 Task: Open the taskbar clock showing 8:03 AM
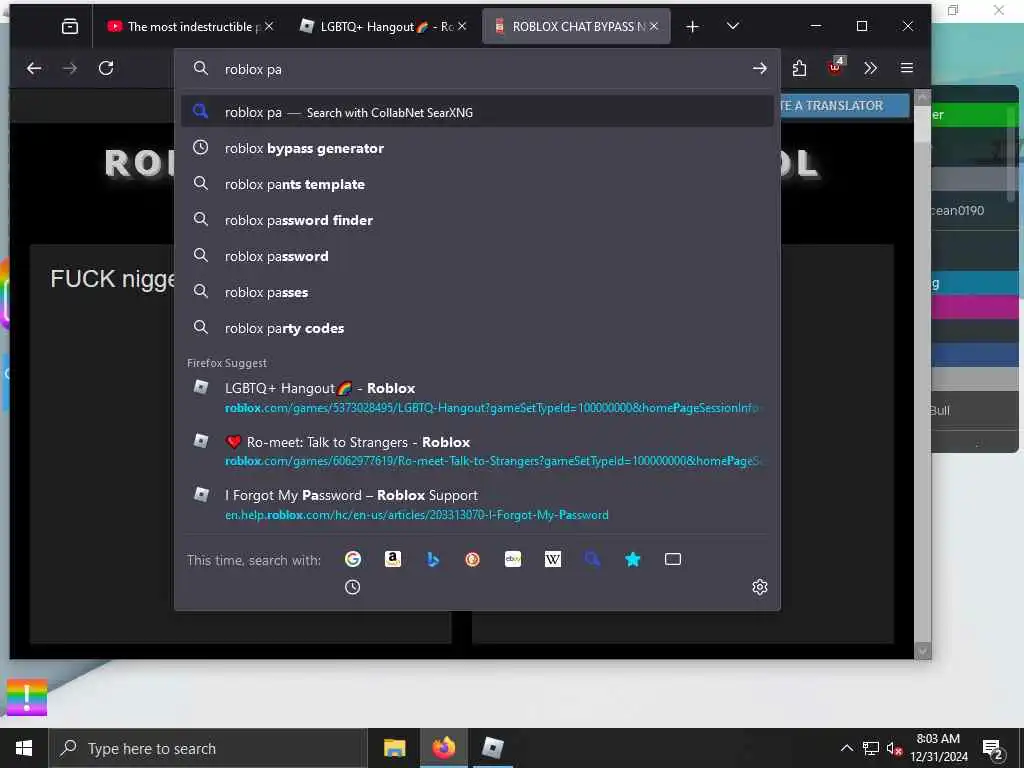click(938, 748)
